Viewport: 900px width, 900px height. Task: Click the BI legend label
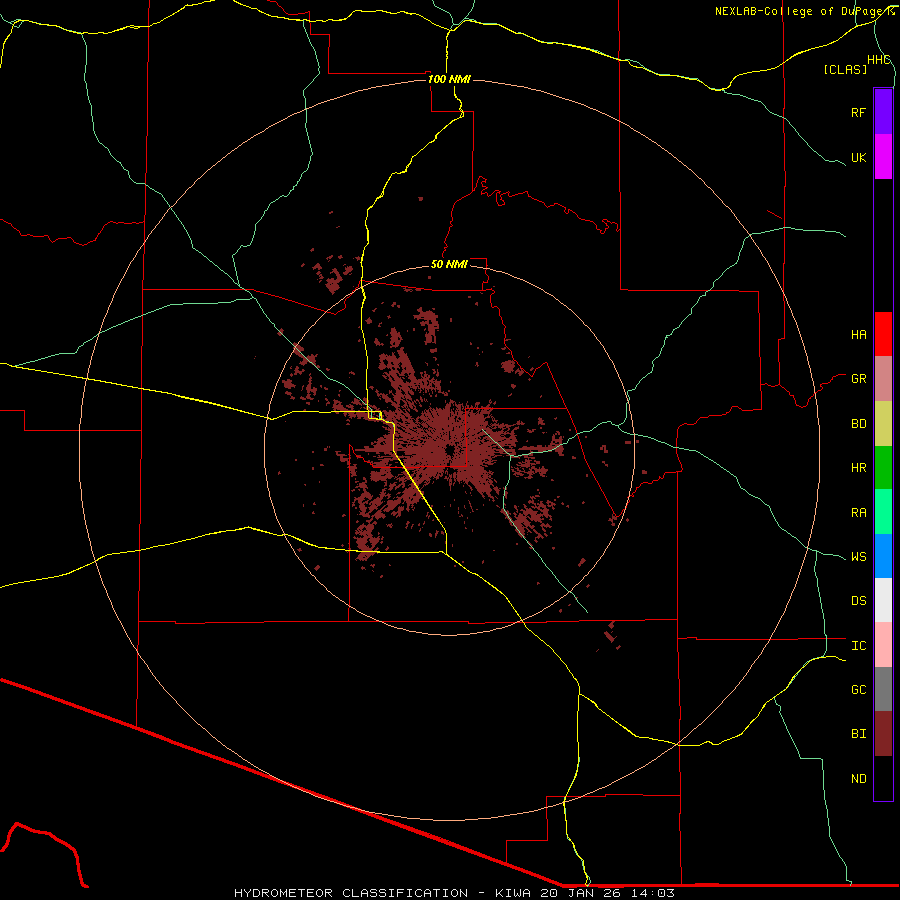[x=859, y=734]
